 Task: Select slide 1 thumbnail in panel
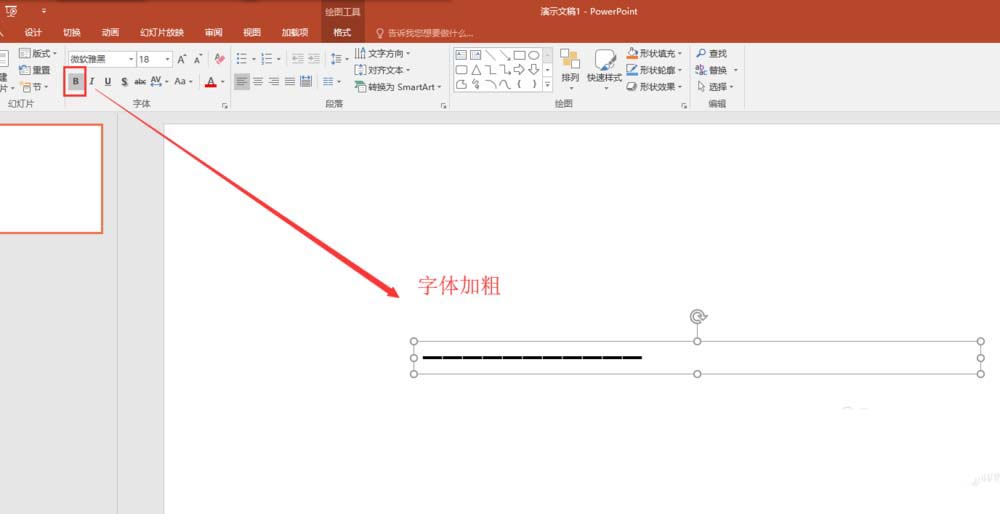50,179
